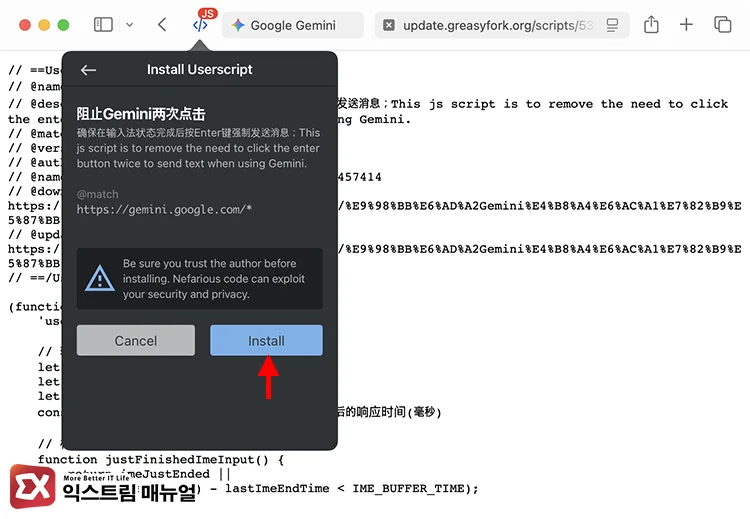Click the script description paragraph in the popup

click(199, 148)
